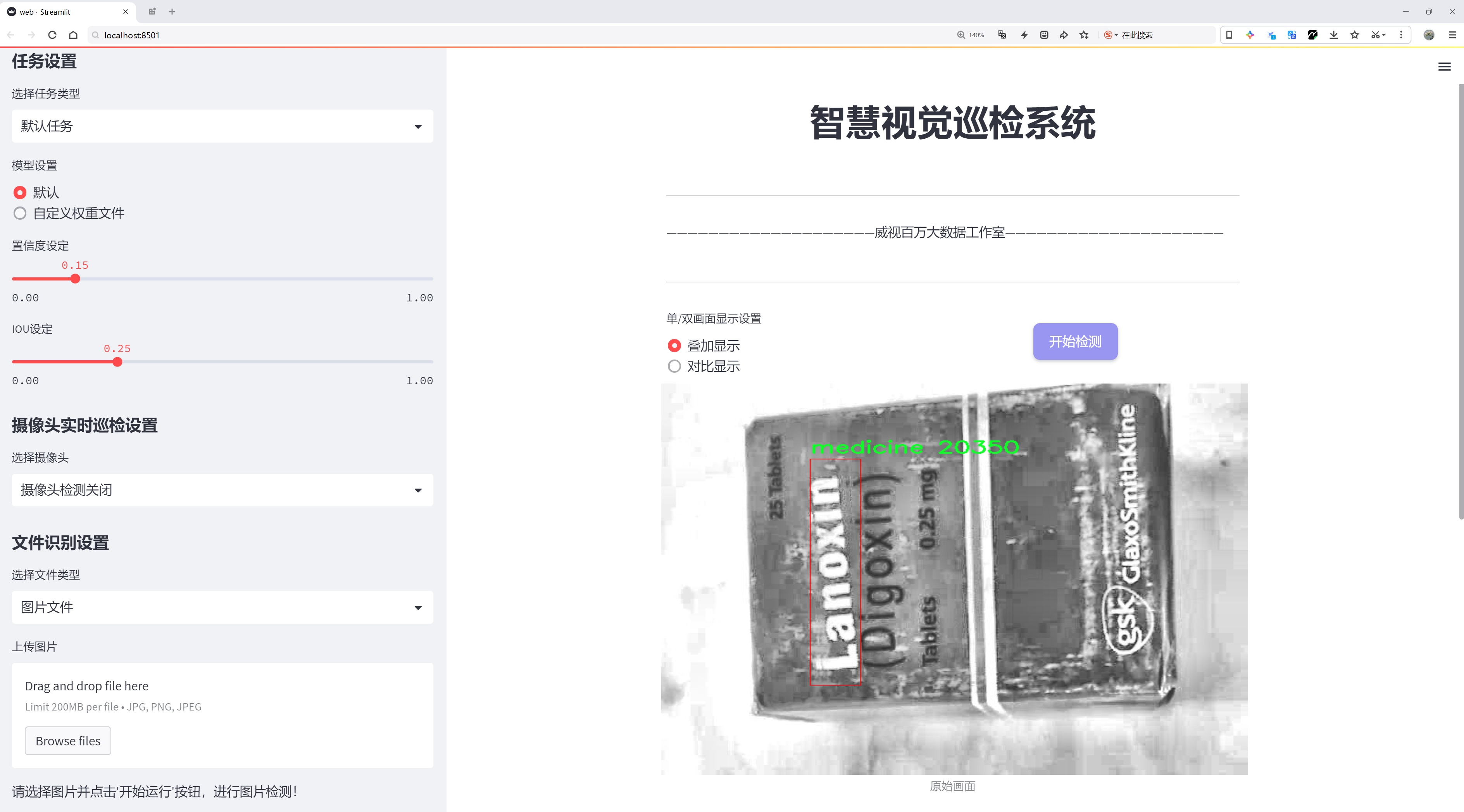1464x812 pixels.
Task: Click the 开始检测 button
Action: [x=1075, y=341]
